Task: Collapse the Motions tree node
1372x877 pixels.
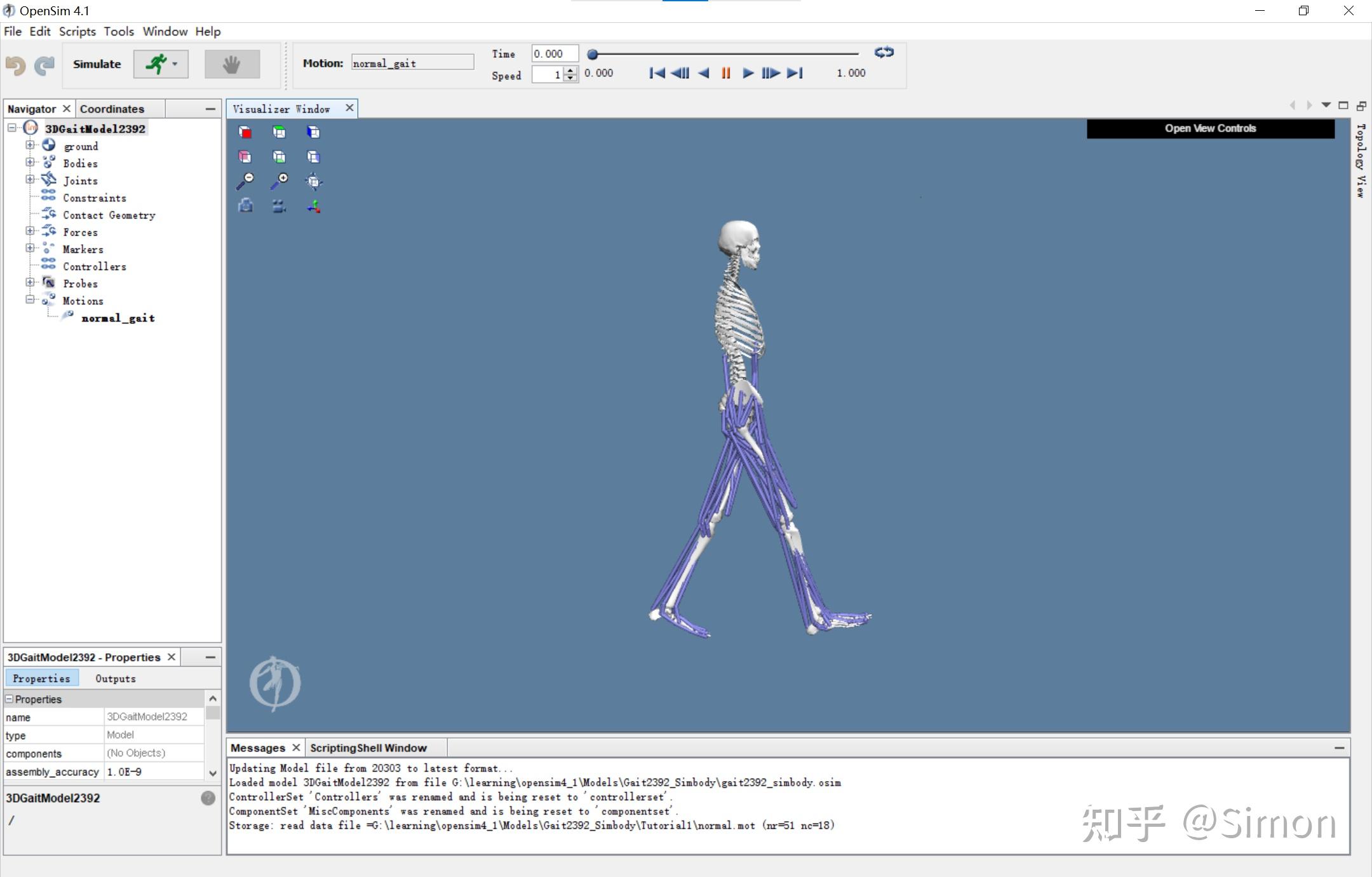Action: (30, 300)
